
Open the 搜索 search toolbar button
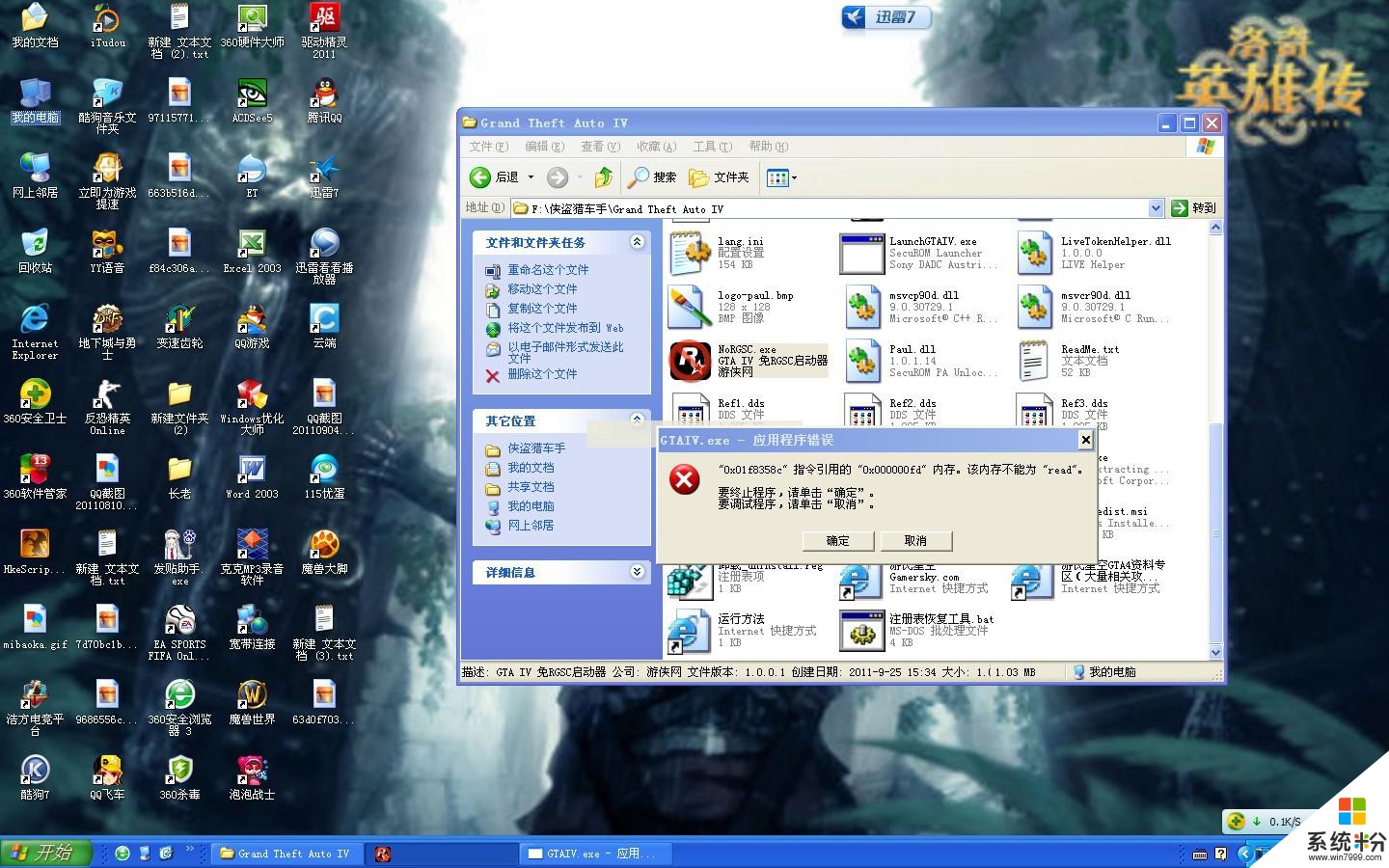tap(652, 177)
